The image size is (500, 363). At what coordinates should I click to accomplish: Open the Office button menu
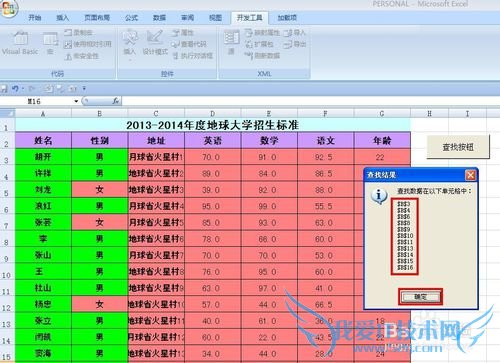[8, 8]
